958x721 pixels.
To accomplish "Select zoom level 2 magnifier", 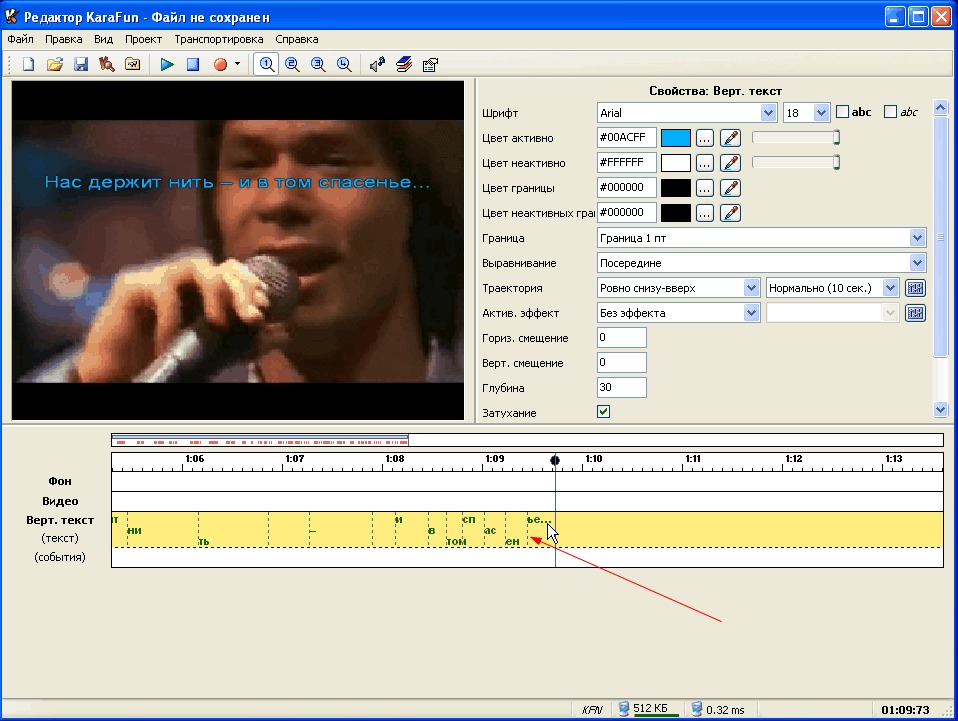I will pyautogui.click(x=292, y=64).
